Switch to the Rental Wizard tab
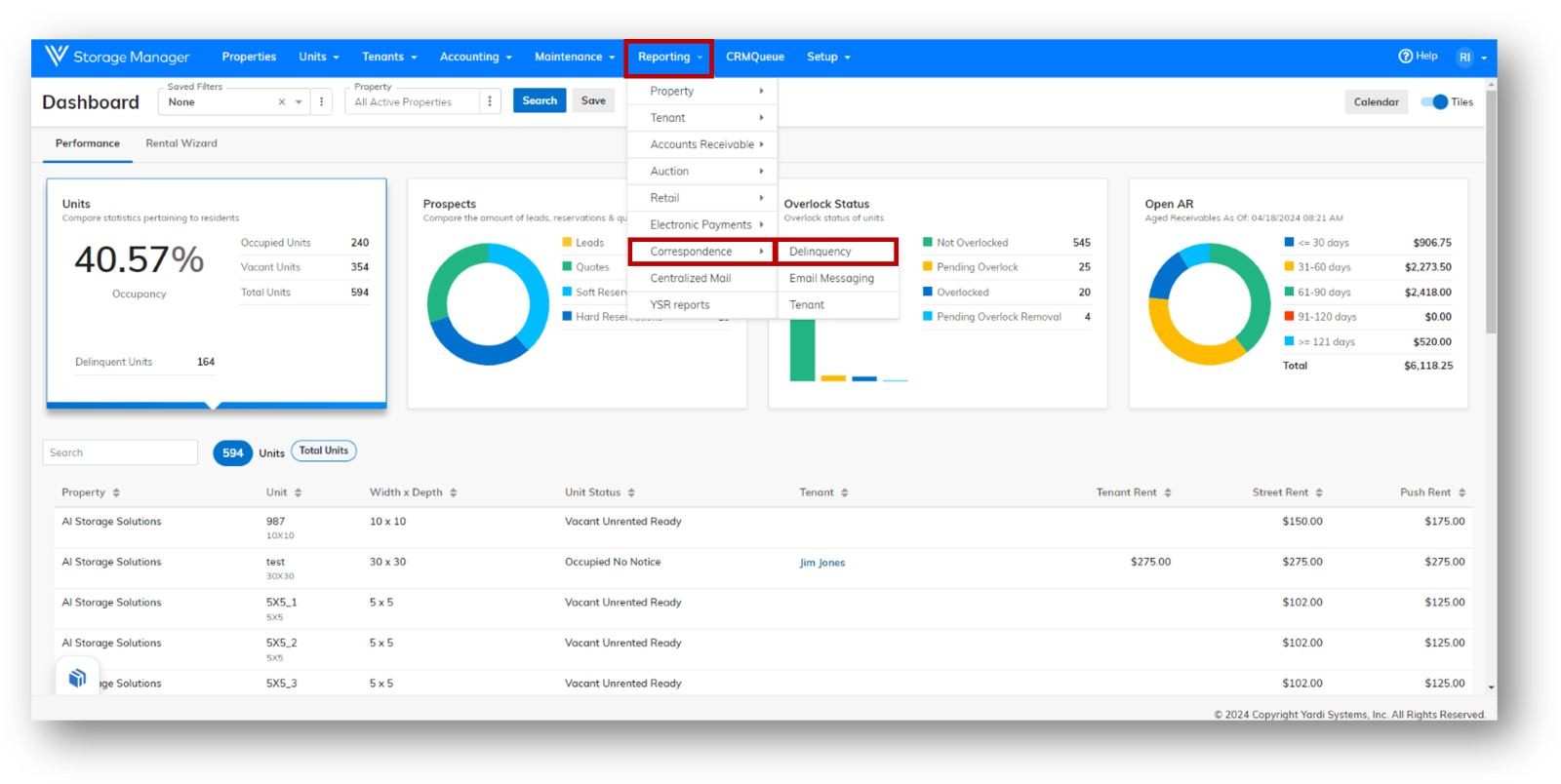1561x784 pixels. tap(181, 143)
